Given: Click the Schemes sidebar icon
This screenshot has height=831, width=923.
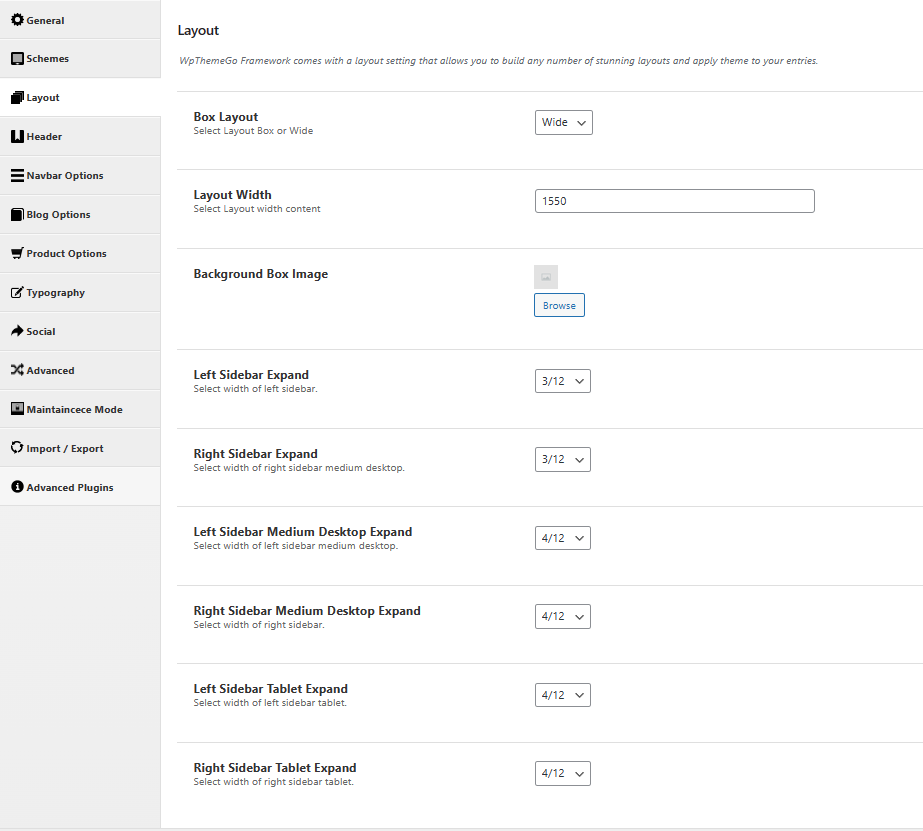Looking at the screenshot, I should [x=18, y=58].
